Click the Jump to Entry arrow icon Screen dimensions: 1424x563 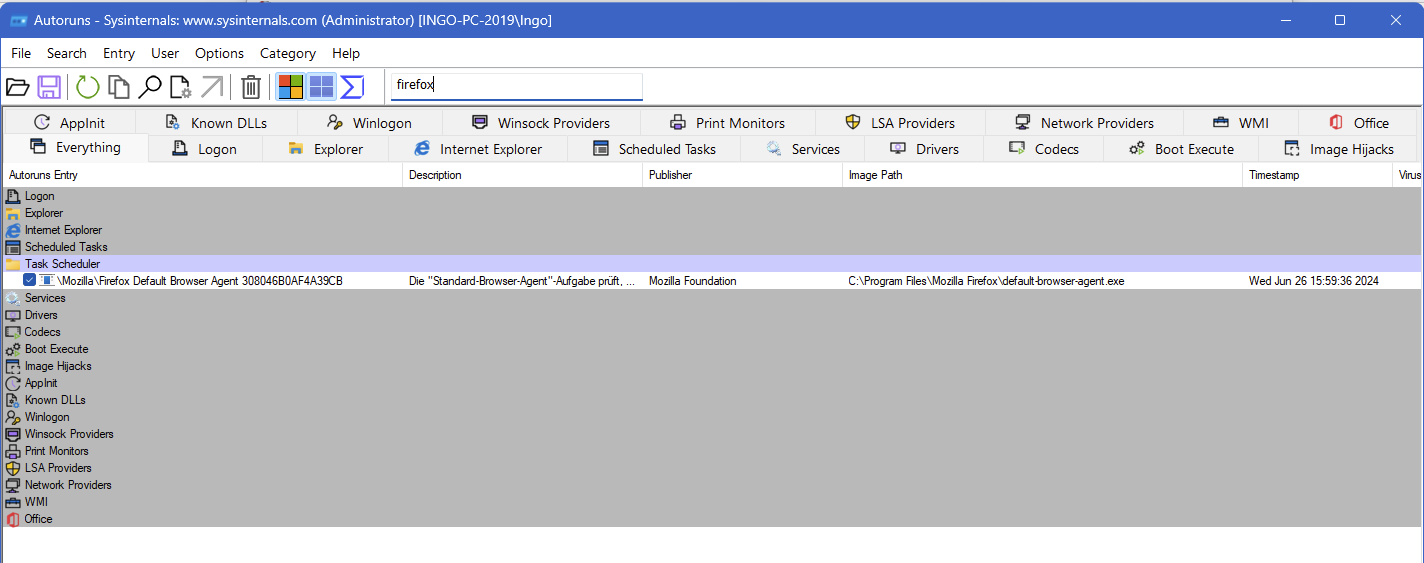(x=212, y=87)
